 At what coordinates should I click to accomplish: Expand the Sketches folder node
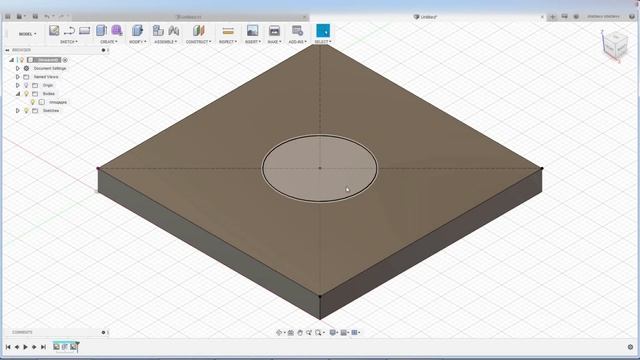[18, 111]
